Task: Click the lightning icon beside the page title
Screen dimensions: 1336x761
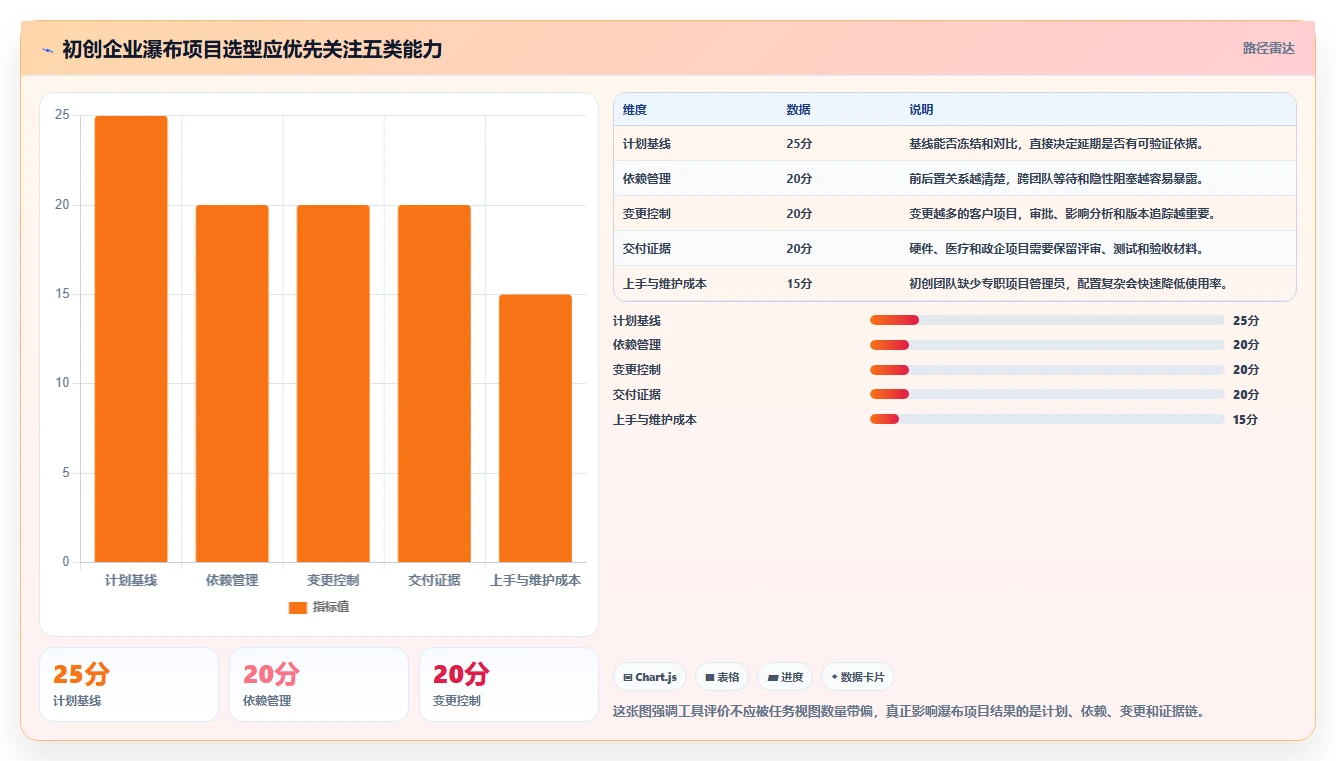Action: [47, 50]
